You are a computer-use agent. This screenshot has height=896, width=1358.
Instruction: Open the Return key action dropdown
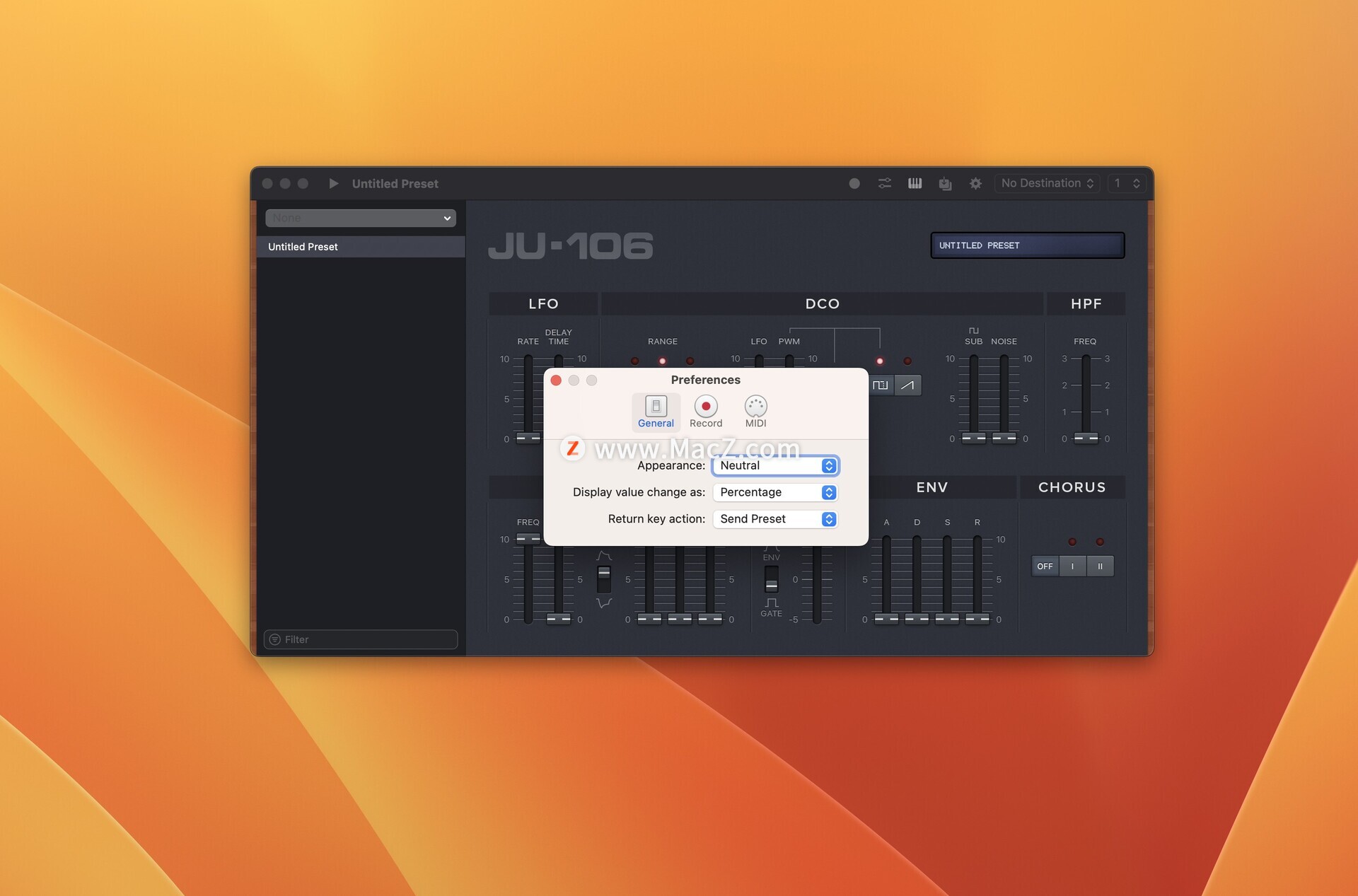[x=775, y=519]
